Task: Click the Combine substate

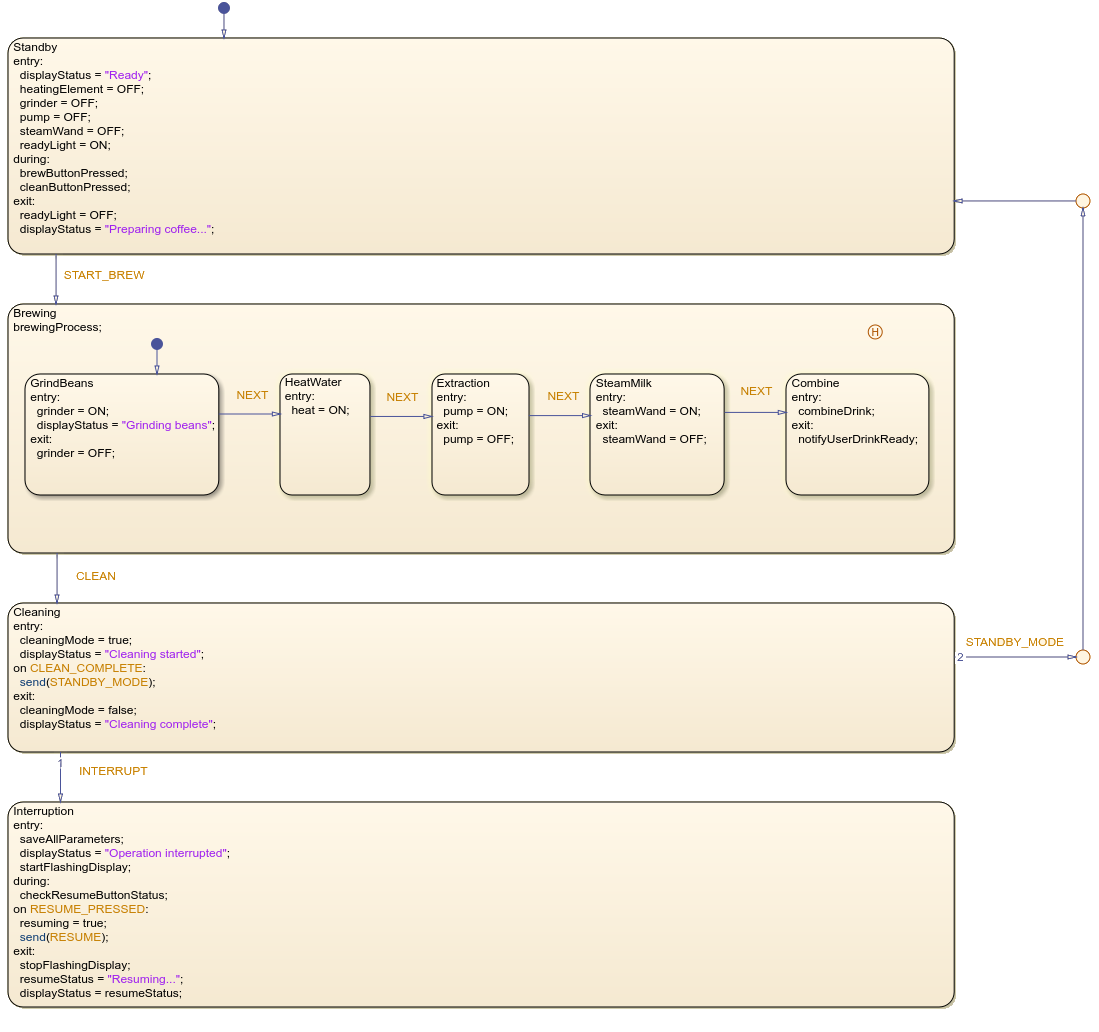Action: coord(857,435)
